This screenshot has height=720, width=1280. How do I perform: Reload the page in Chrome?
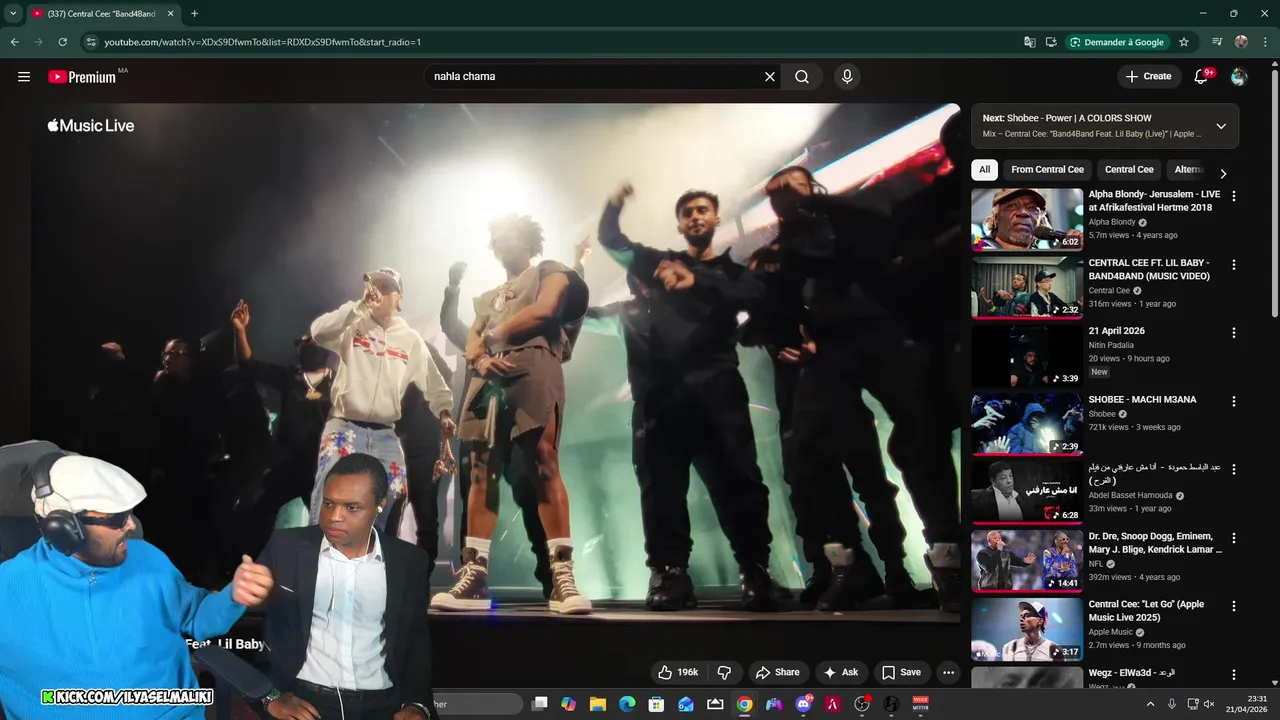(x=63, y=42)
